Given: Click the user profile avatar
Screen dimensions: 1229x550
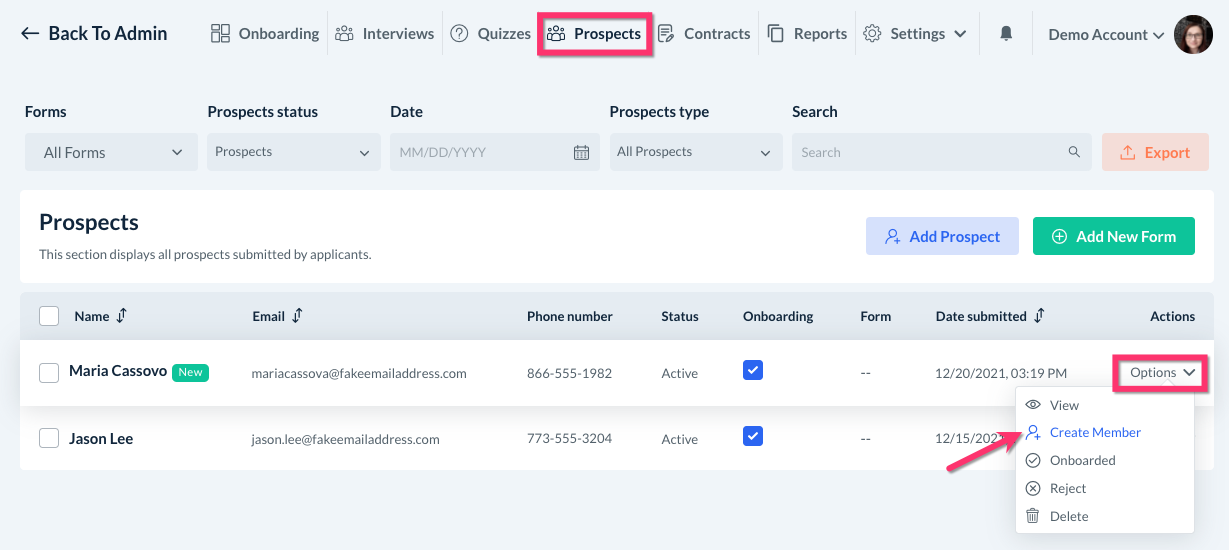Looking at the screenshot, I should [x=1192, y=34].
